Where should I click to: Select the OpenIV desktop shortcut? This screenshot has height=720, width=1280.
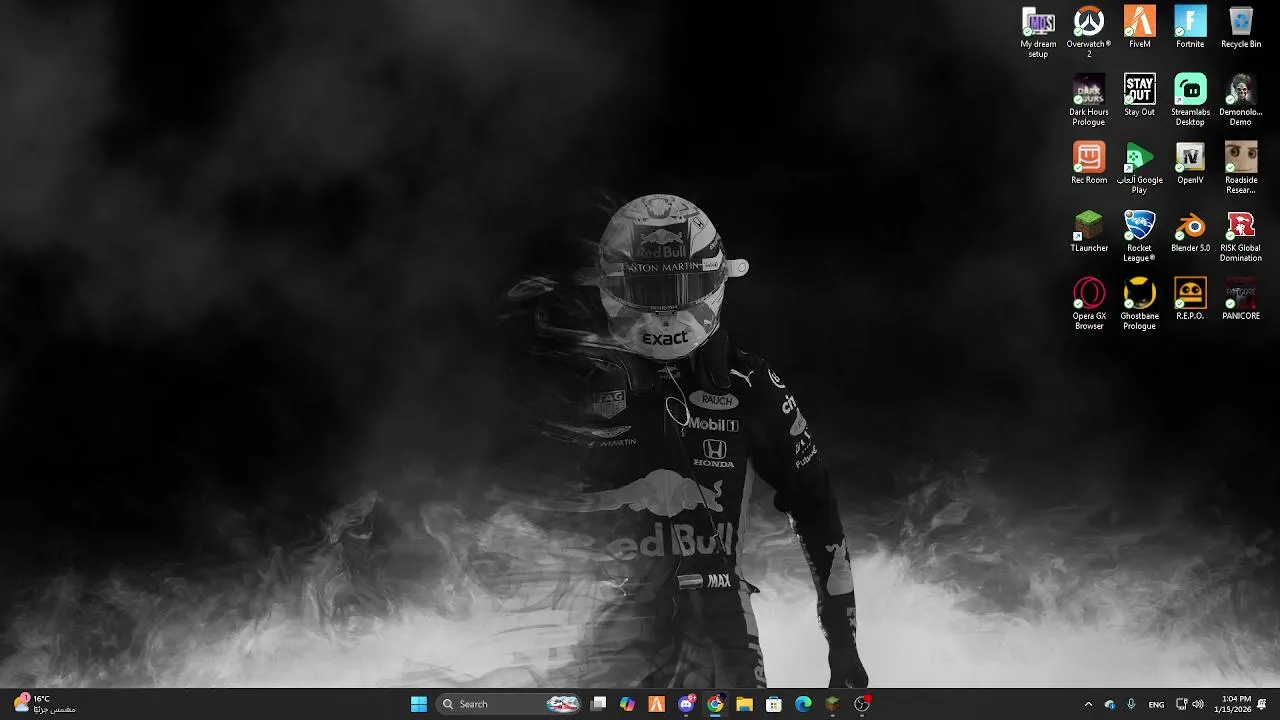(1190, 164)
